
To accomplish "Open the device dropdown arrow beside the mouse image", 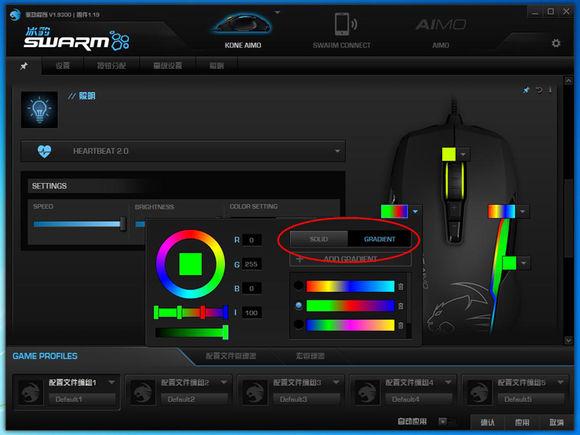I will 277,13.
